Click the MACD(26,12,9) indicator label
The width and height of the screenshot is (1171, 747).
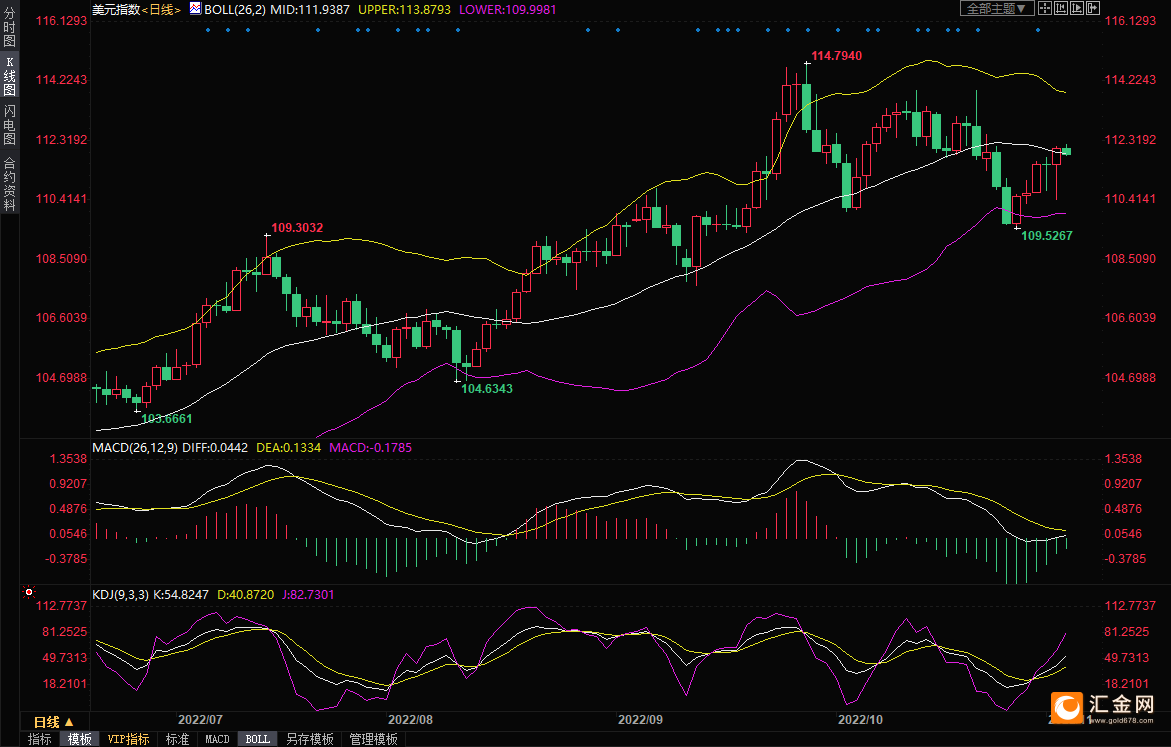135,447
